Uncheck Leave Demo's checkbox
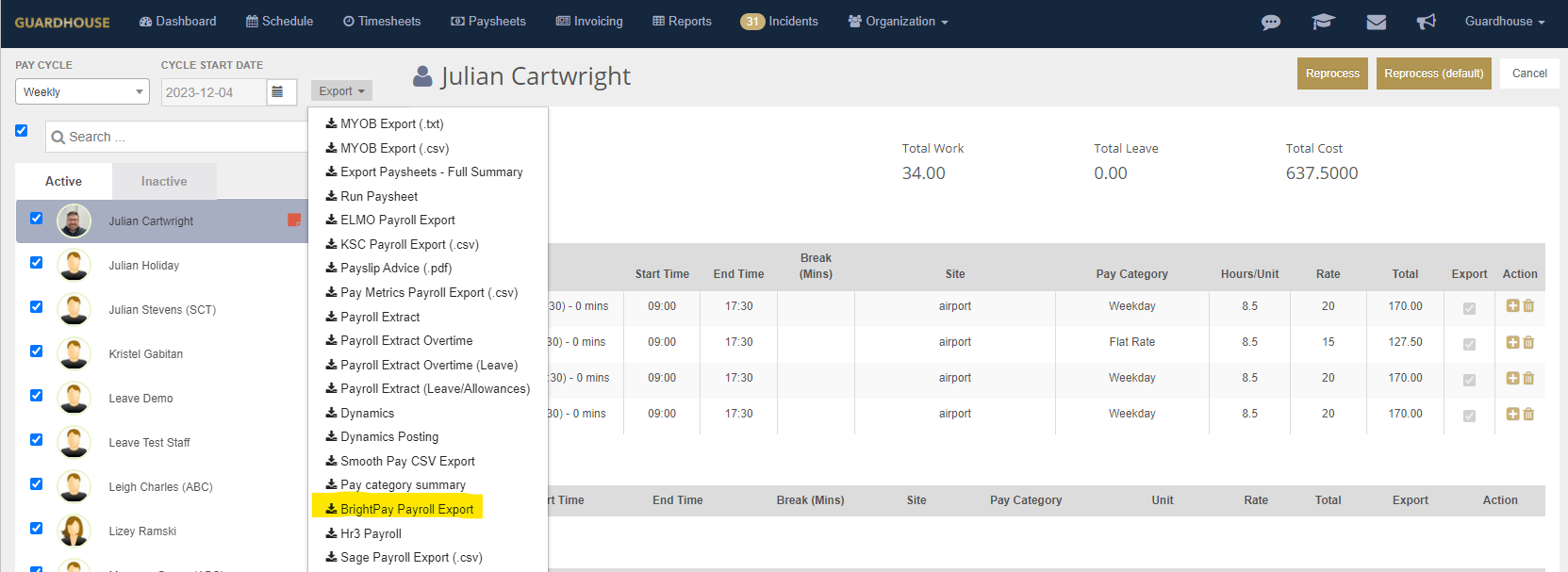The height and width of the screenshot is (572, 1568). click(36, 395)
